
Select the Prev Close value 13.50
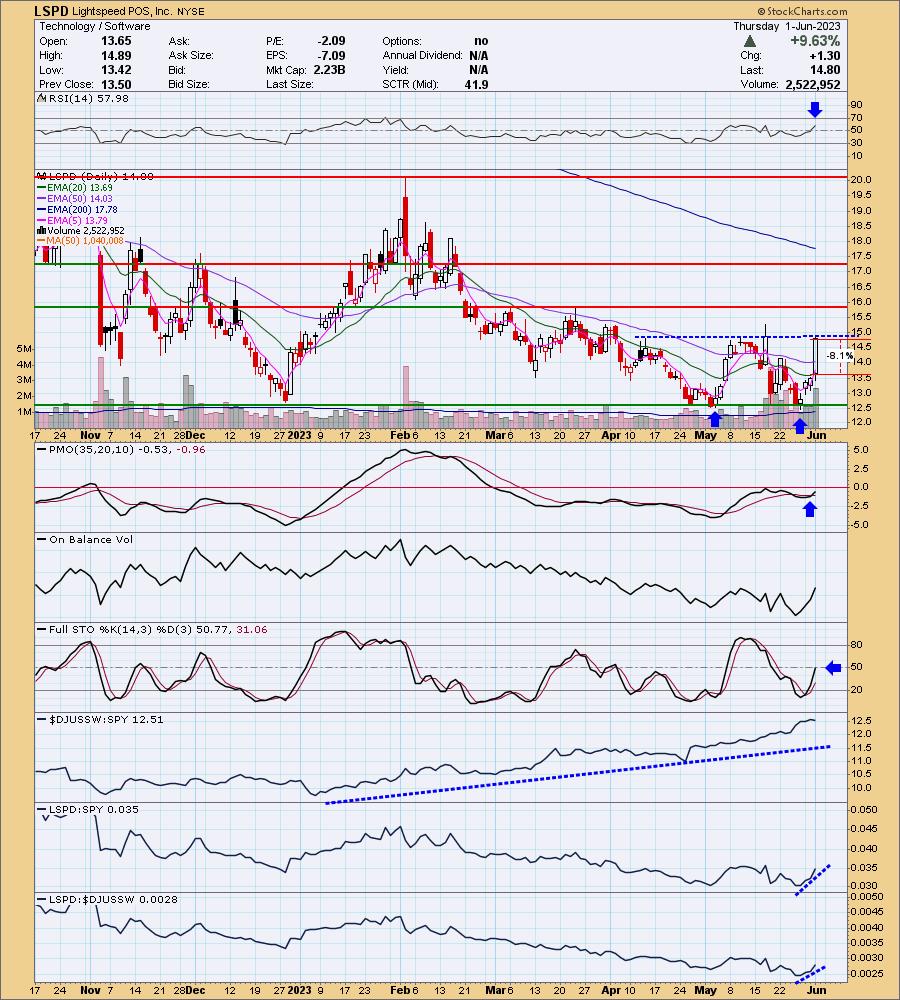116,84
